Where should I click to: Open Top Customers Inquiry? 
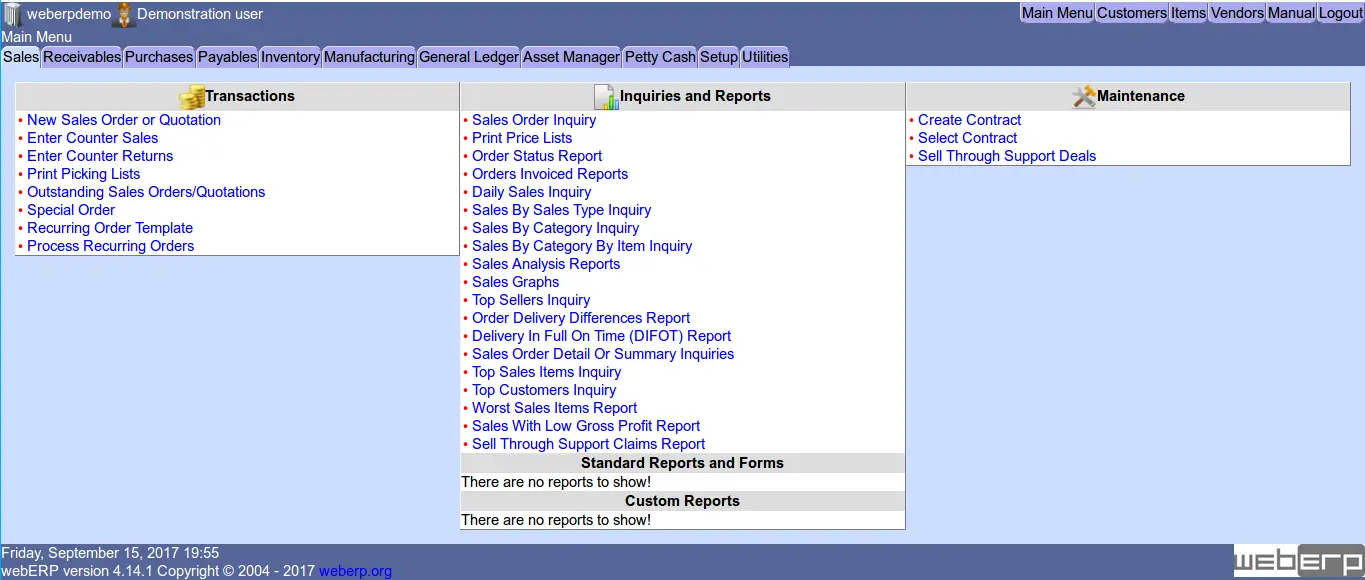coord(544,390)
